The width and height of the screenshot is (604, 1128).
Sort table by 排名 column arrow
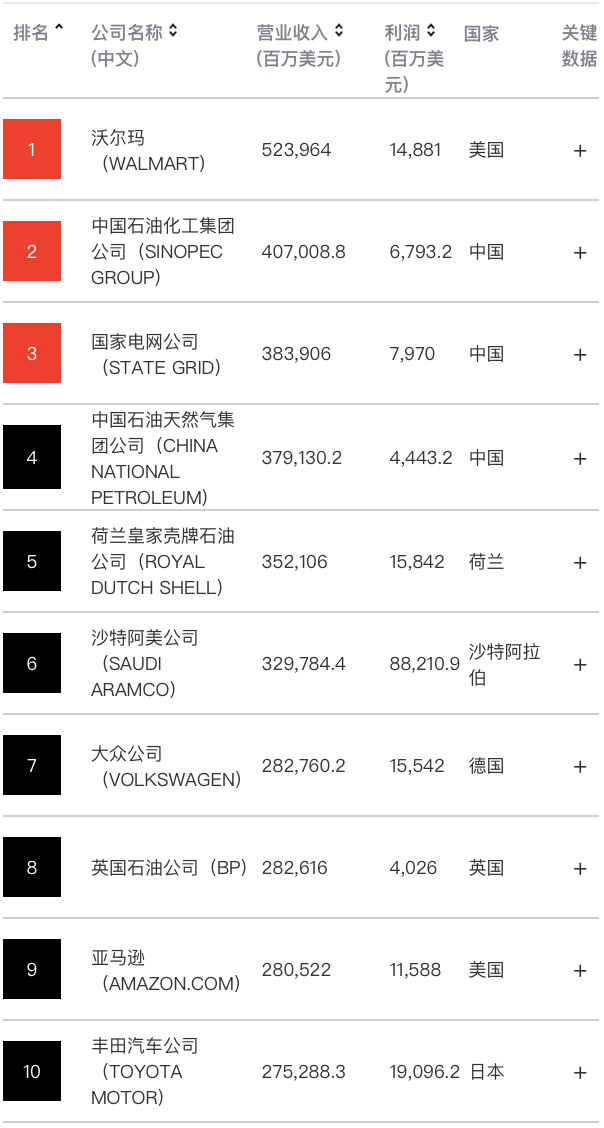(59, 29)
